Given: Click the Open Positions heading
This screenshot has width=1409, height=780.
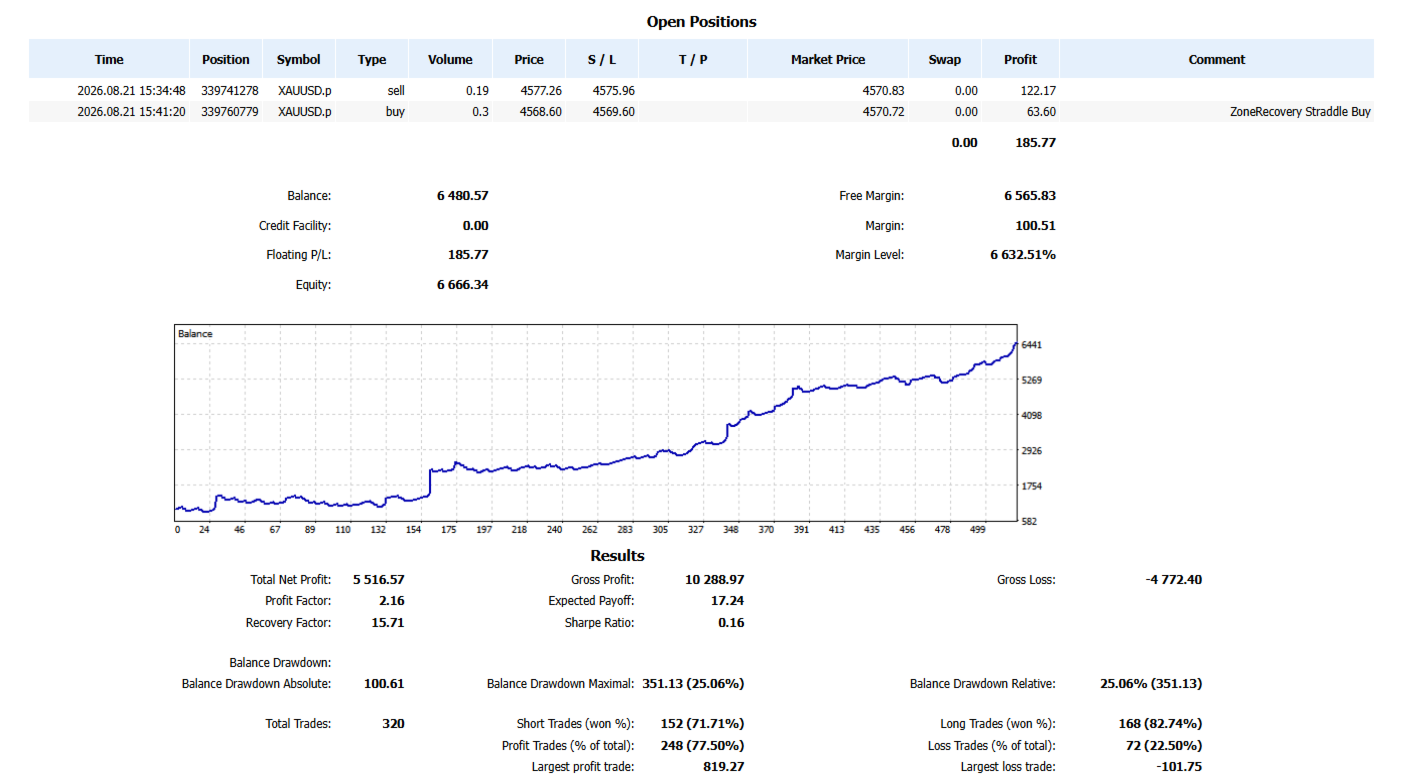Looking at the screenshot, I should click(702, 21).
